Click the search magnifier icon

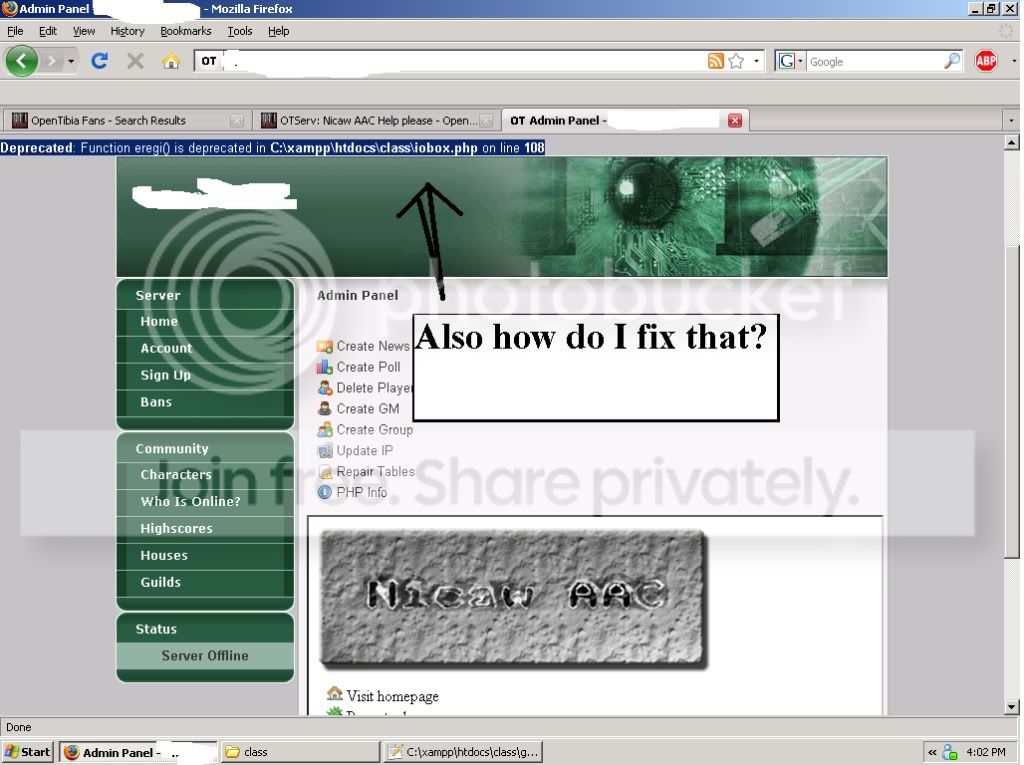point(952,61)
